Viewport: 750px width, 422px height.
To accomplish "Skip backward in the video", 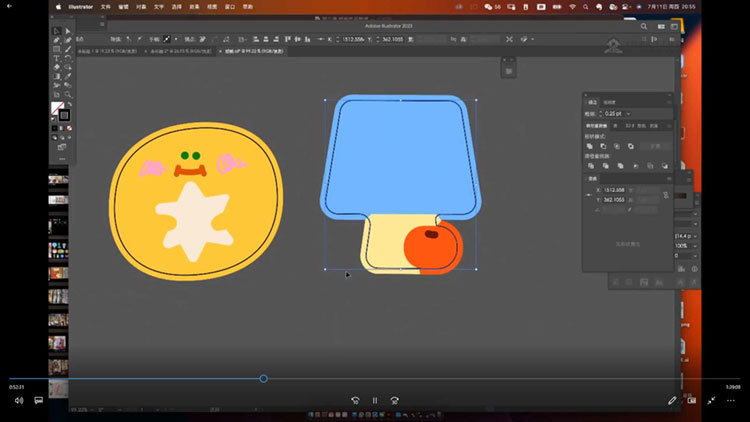I will [355, 400].
